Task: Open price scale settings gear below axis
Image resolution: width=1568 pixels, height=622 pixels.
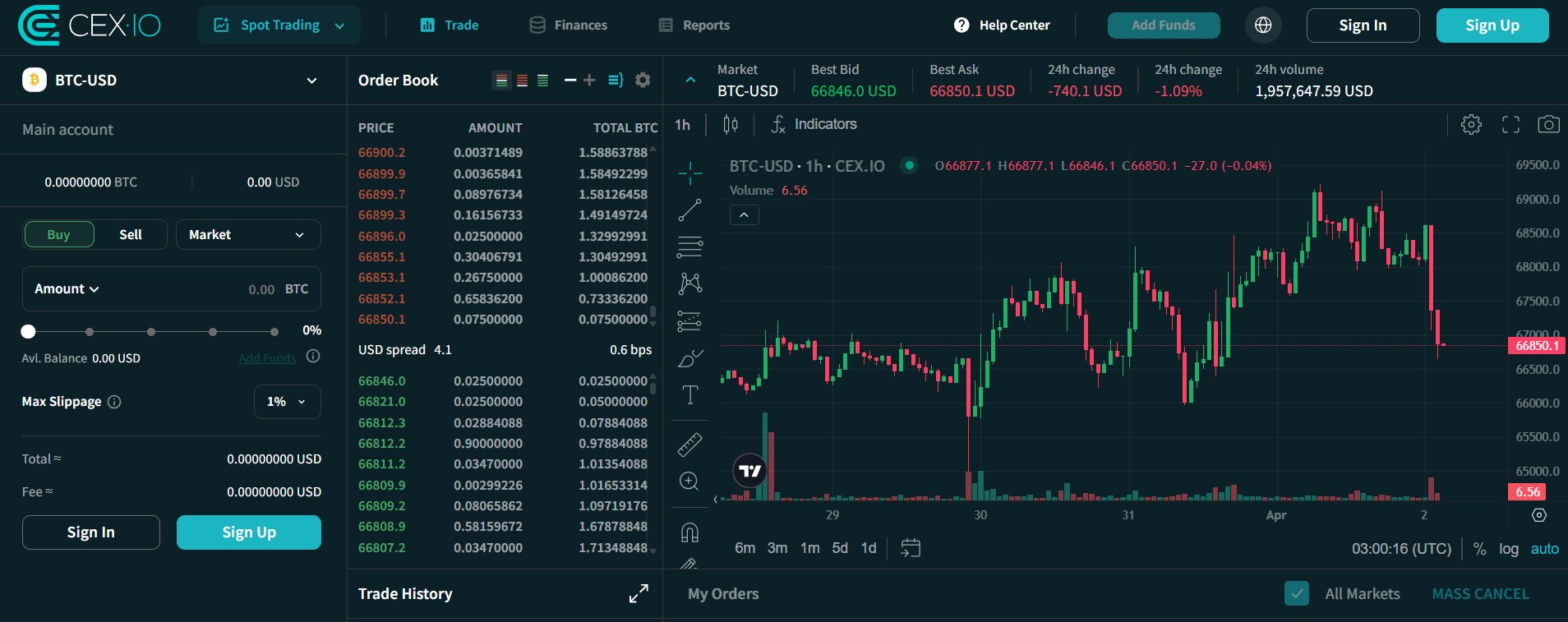Action: click(1539, 515)
